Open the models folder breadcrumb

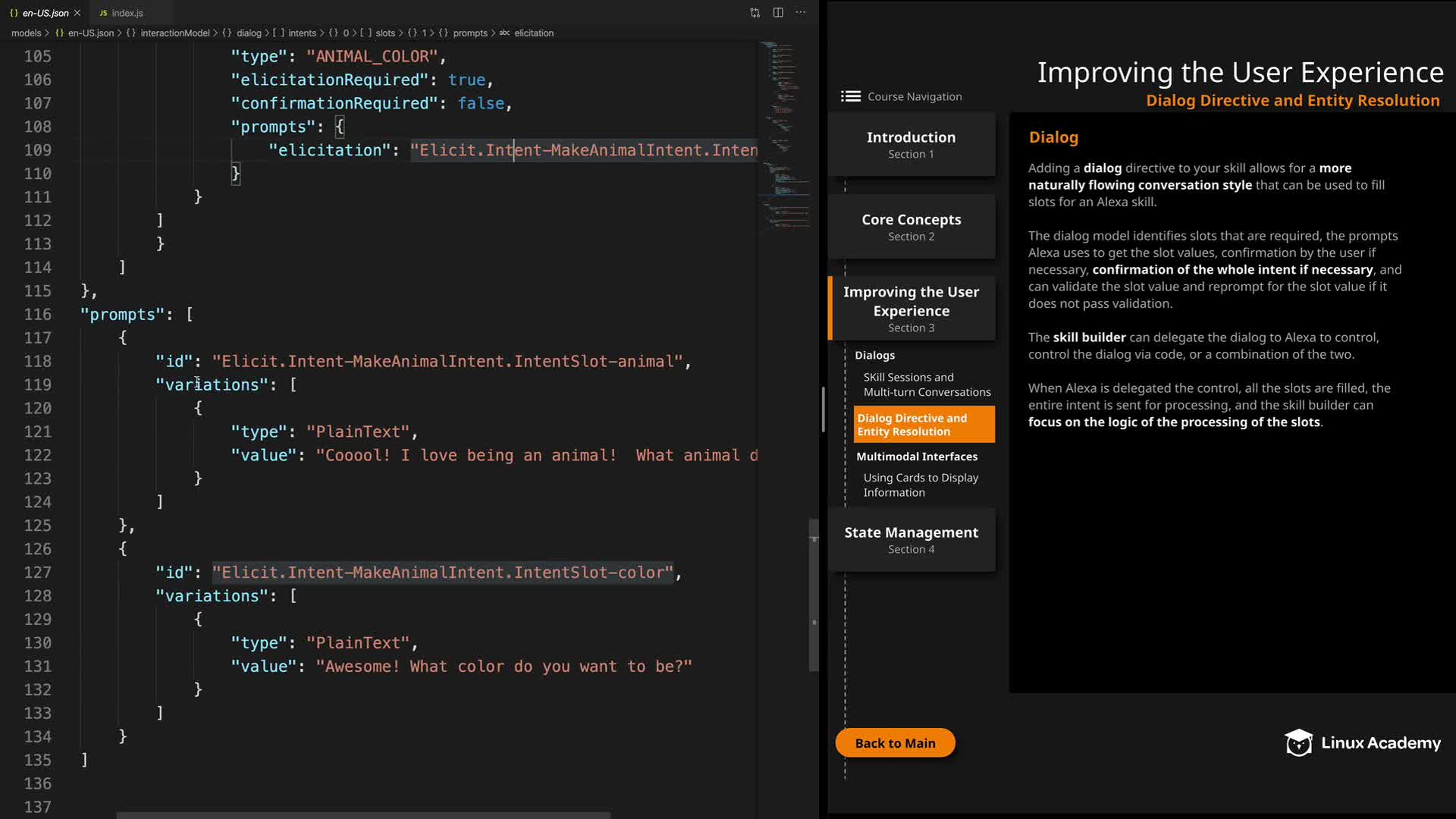point(26,33)
